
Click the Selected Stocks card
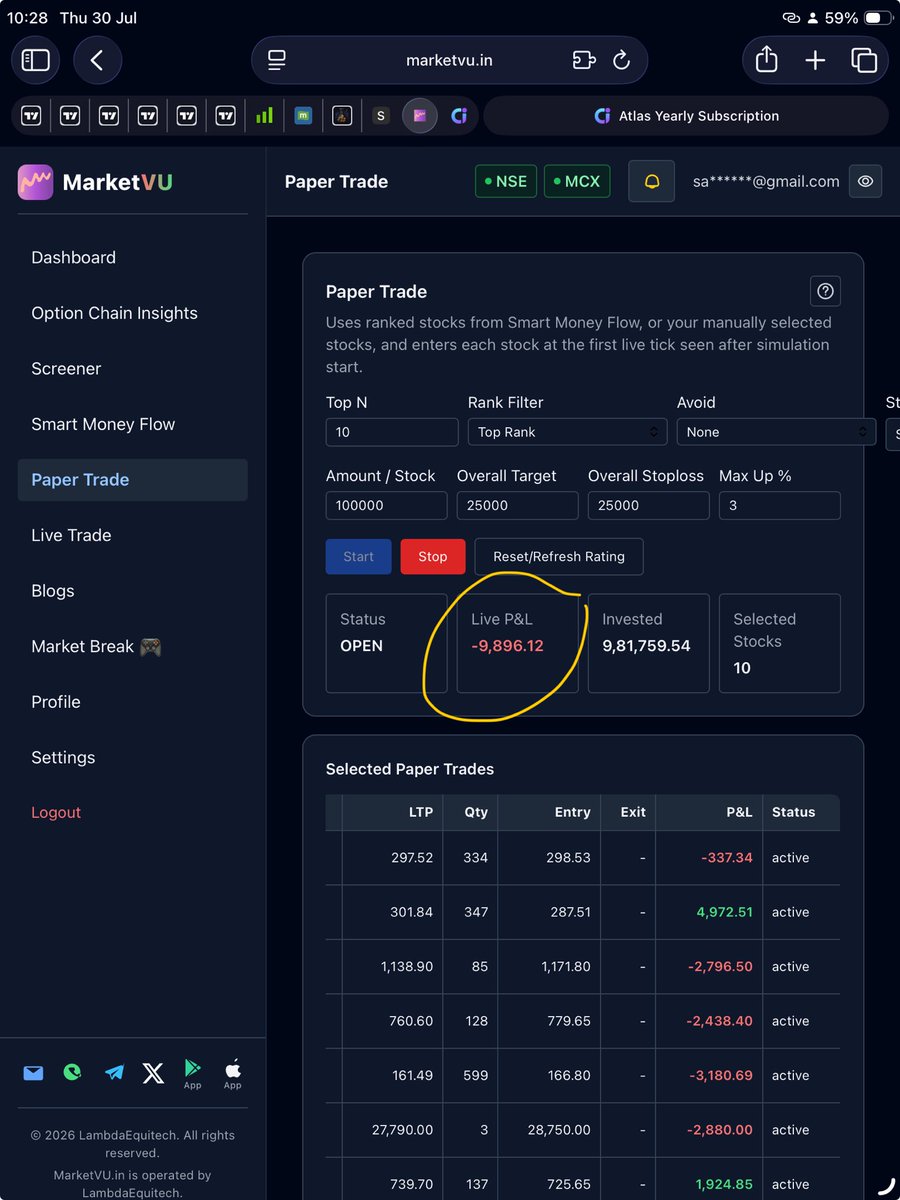point(779,643)
